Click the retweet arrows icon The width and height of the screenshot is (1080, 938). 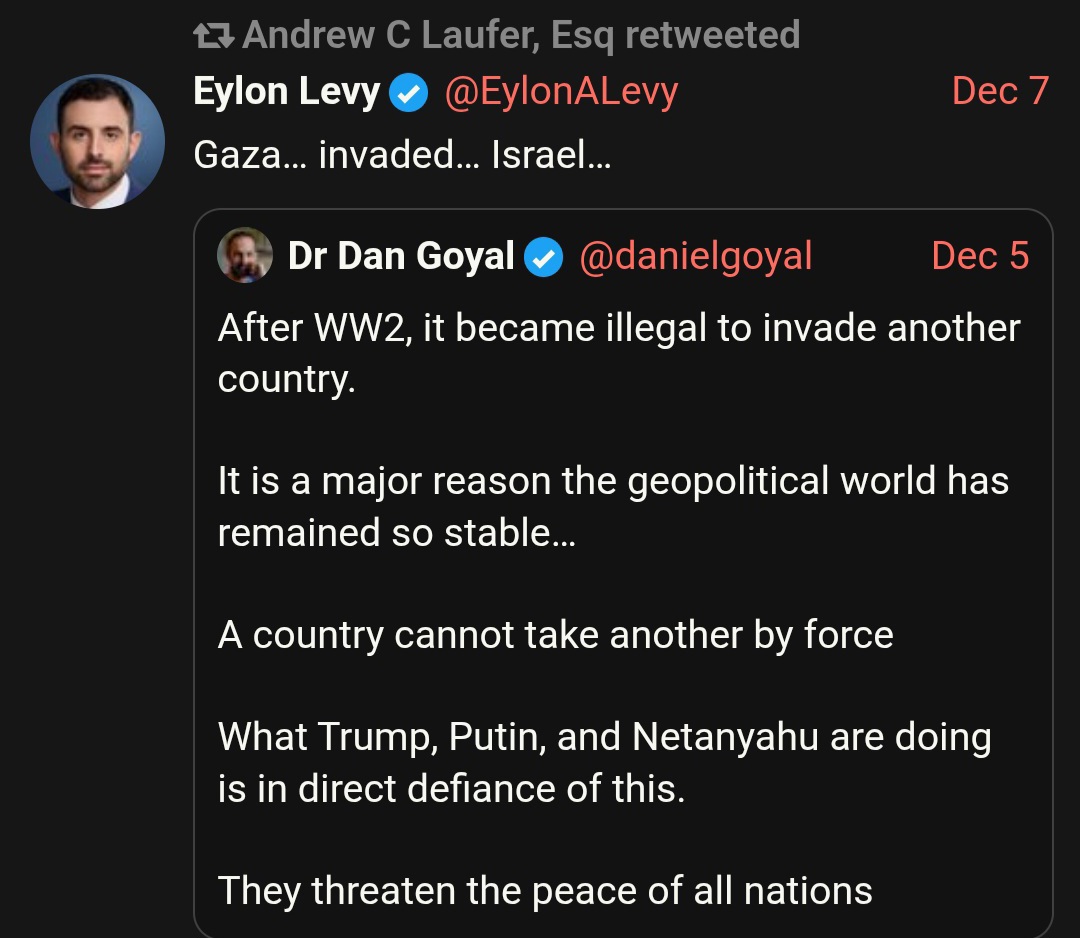214,36
